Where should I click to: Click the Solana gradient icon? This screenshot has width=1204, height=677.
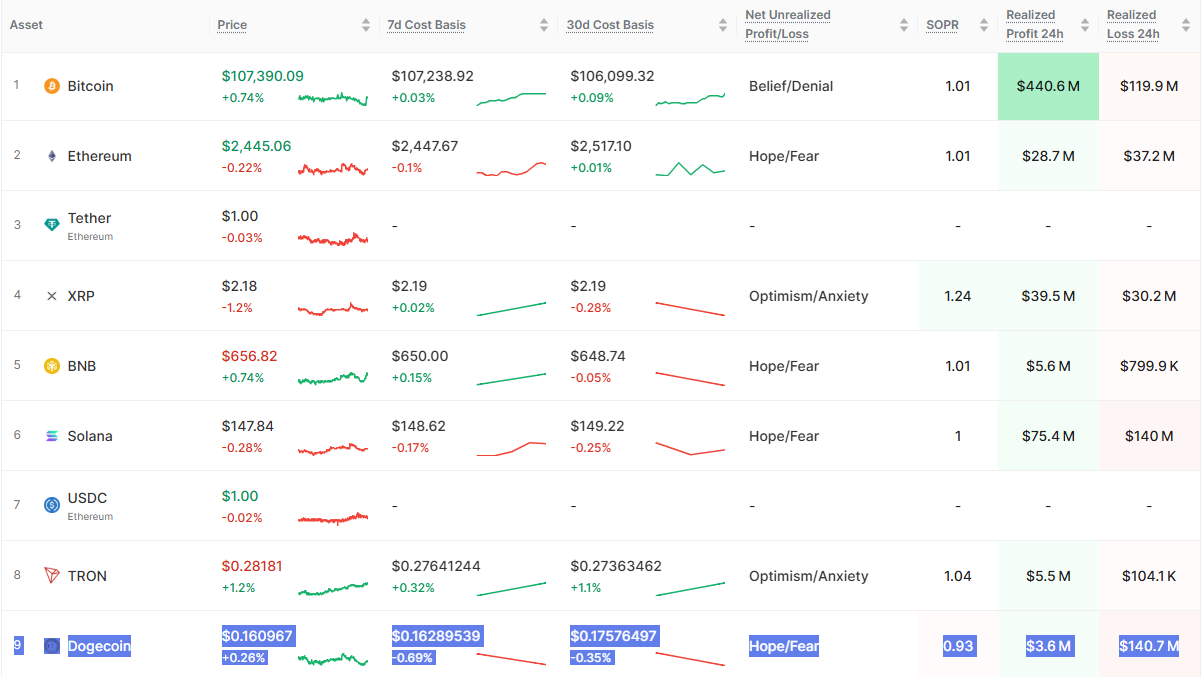51,436
